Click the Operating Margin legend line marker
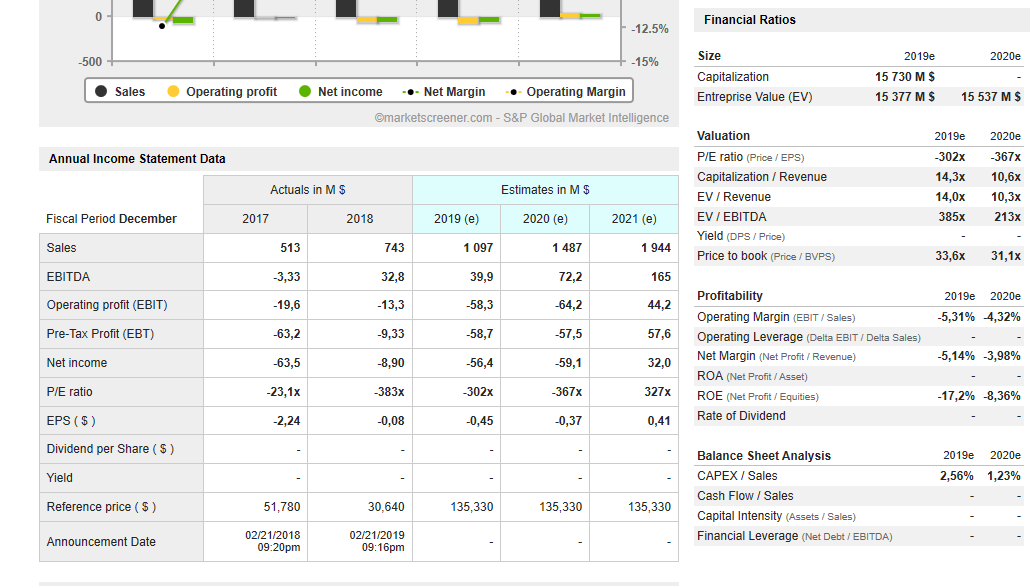Viewport: 1033px width, 586px height. (x=514, y=91)
